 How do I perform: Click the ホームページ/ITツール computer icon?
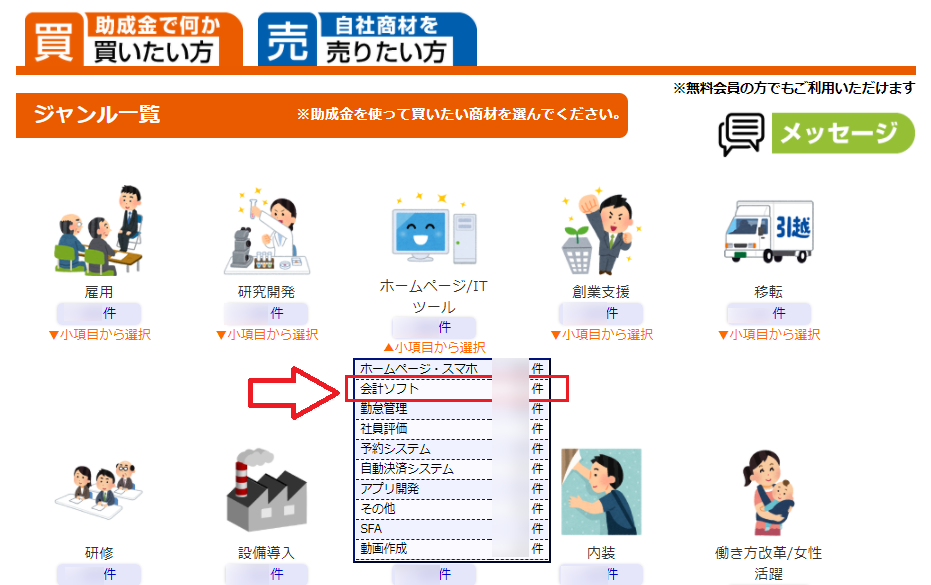[435, 230]
